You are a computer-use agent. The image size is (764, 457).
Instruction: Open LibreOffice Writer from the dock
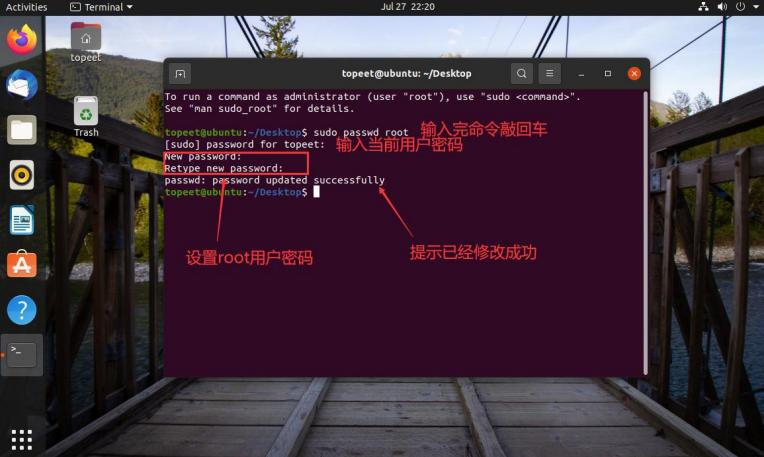[22, 220]
